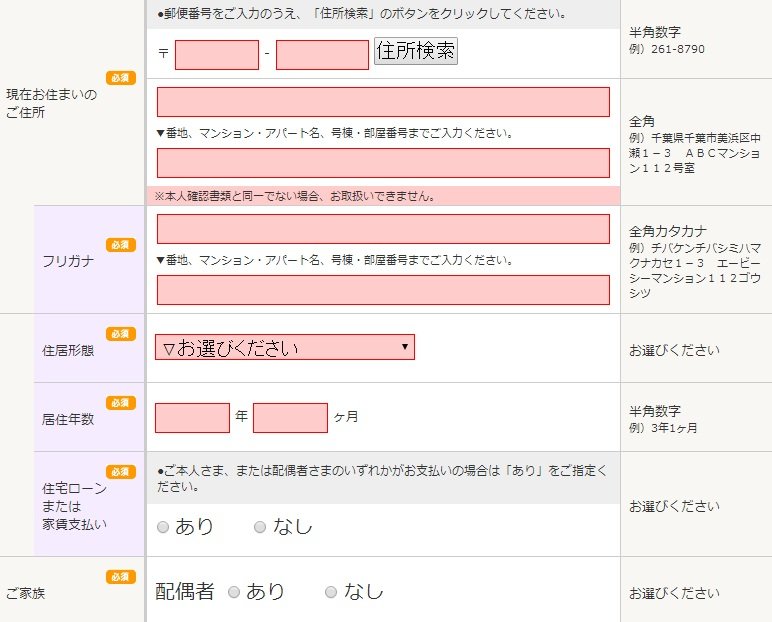Click the 年 field for 居住年数

[x=192, y=418]
